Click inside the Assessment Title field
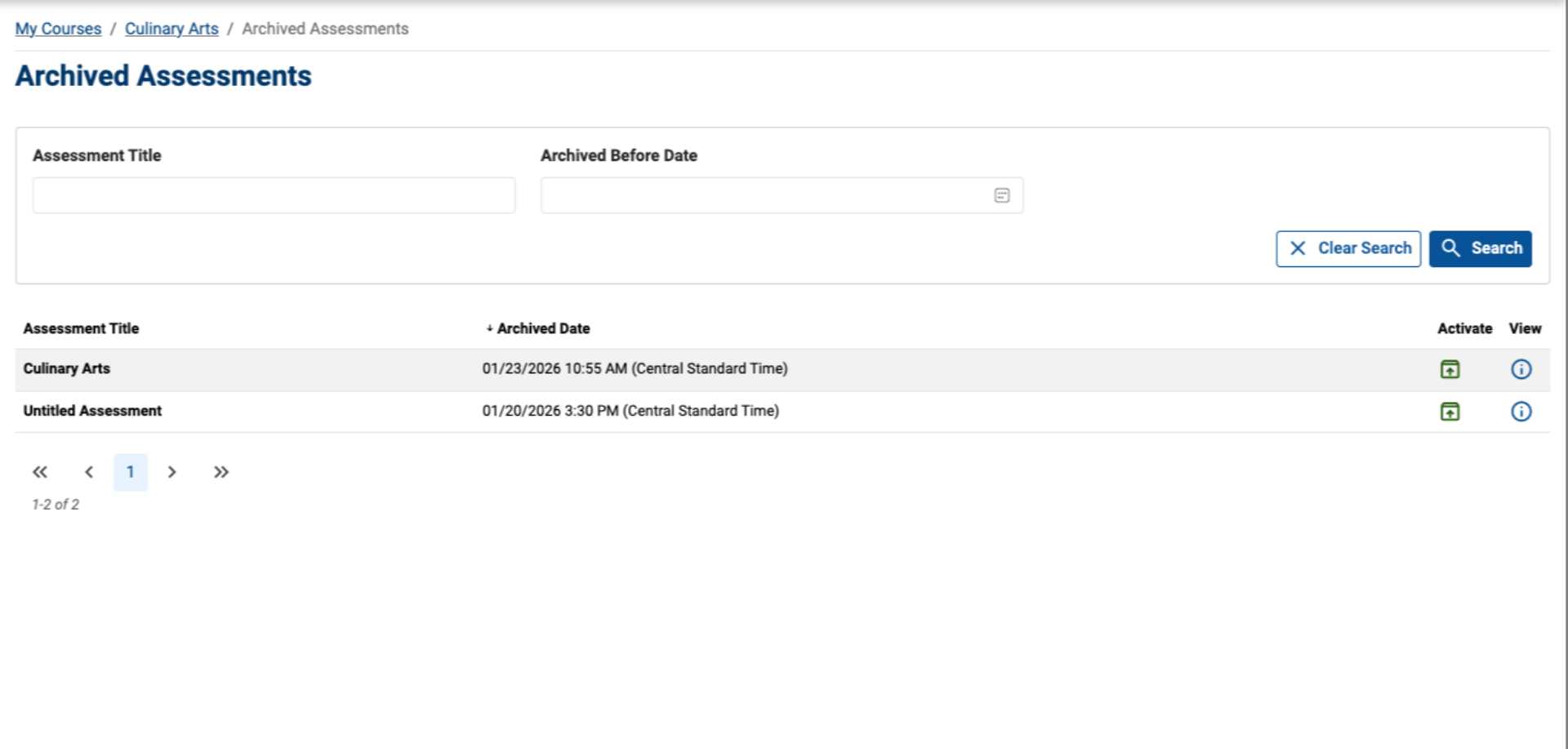1568x749 pixels. click(x=274, y=195)
